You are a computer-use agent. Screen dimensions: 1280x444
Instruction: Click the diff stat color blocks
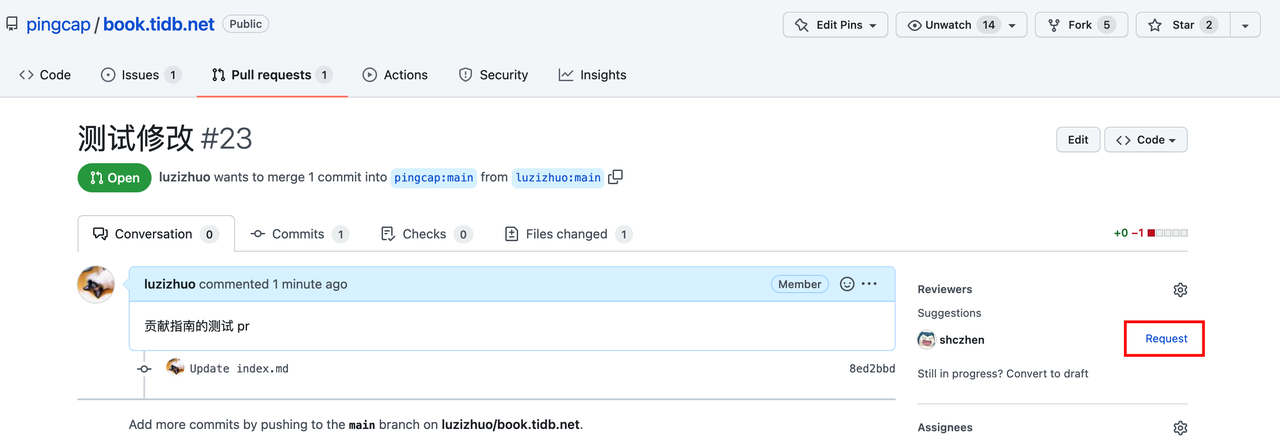click(1168, 233)
